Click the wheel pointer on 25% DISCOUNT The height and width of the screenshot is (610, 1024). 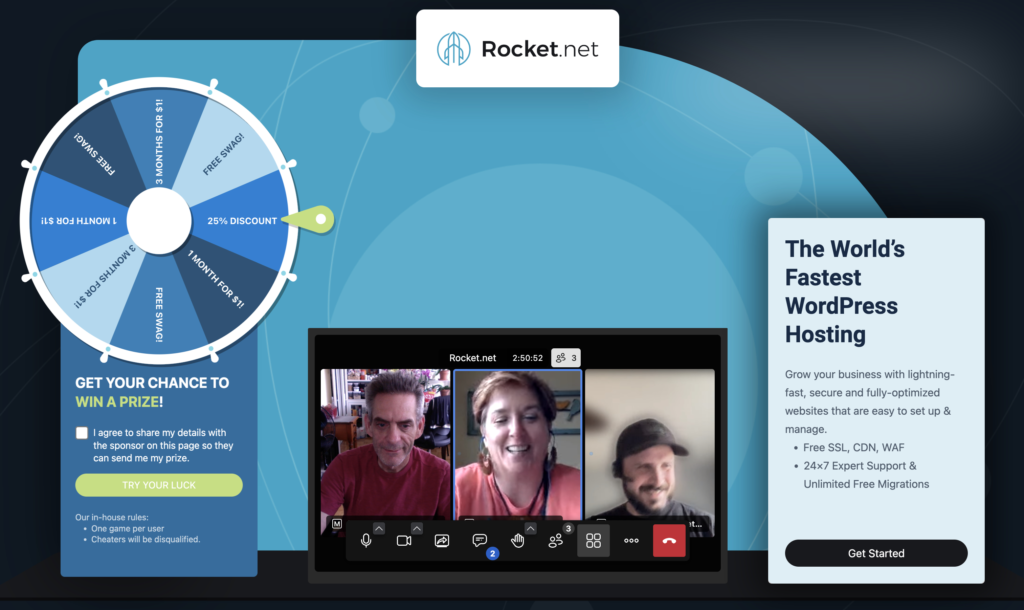pyautogui.click(x=310, y=219)
